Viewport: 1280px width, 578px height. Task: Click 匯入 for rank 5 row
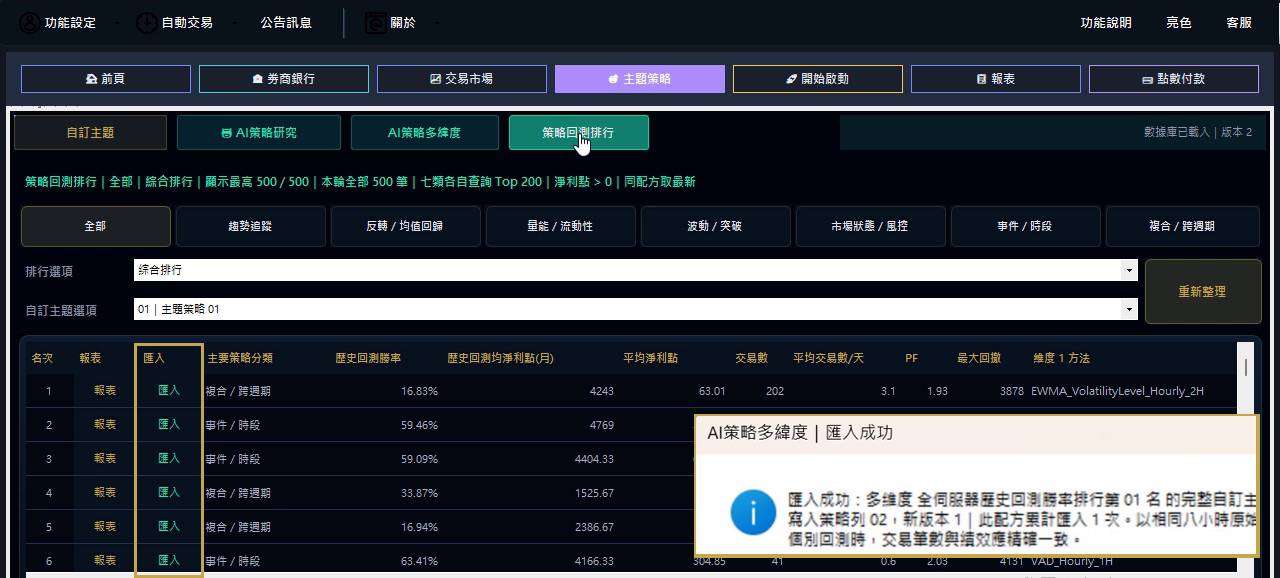[x=169, y=526]
